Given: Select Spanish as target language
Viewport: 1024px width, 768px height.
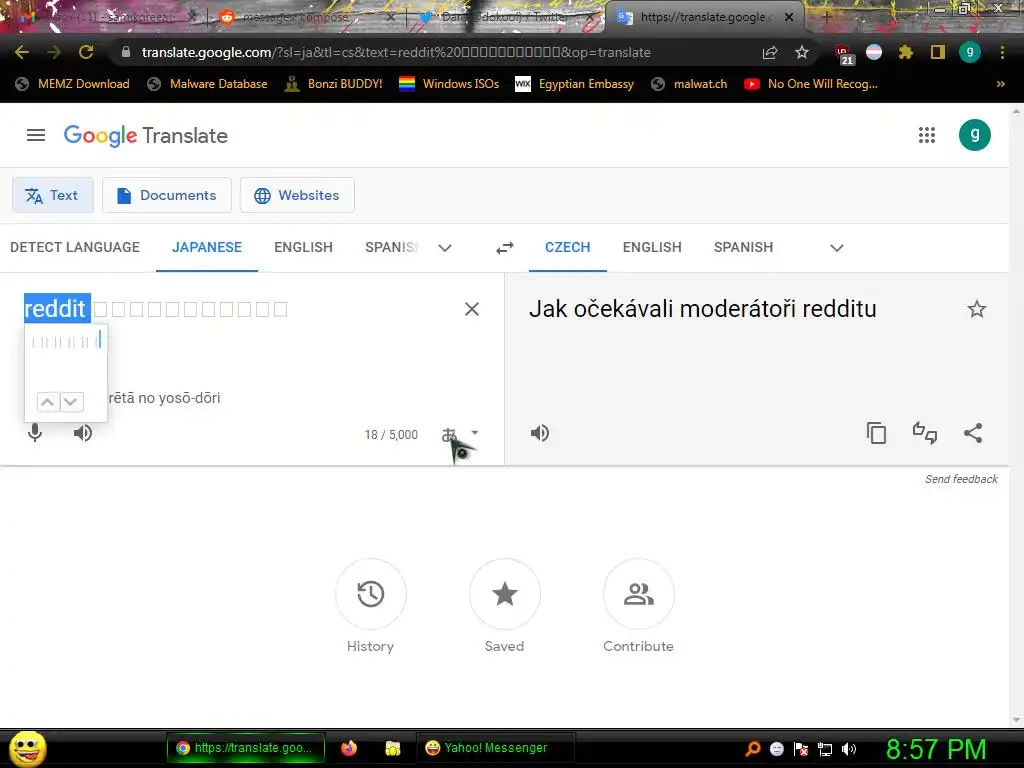Looking at the screenshot, I should 743,248.
